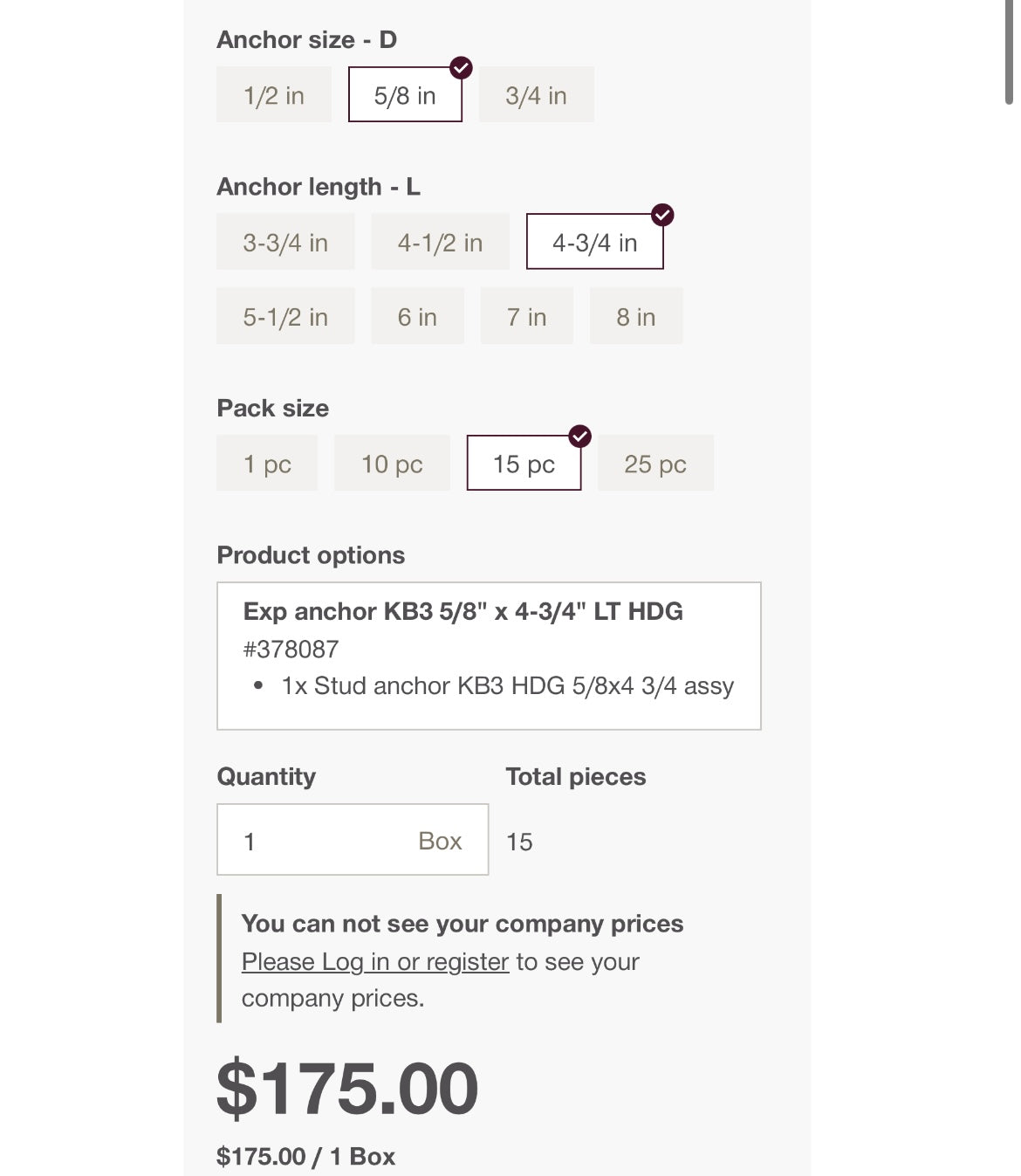The height and width of the screenshot is (1176, 1021).
Task: Choose the 5/8 in anchor size
Action: point(405,95)
